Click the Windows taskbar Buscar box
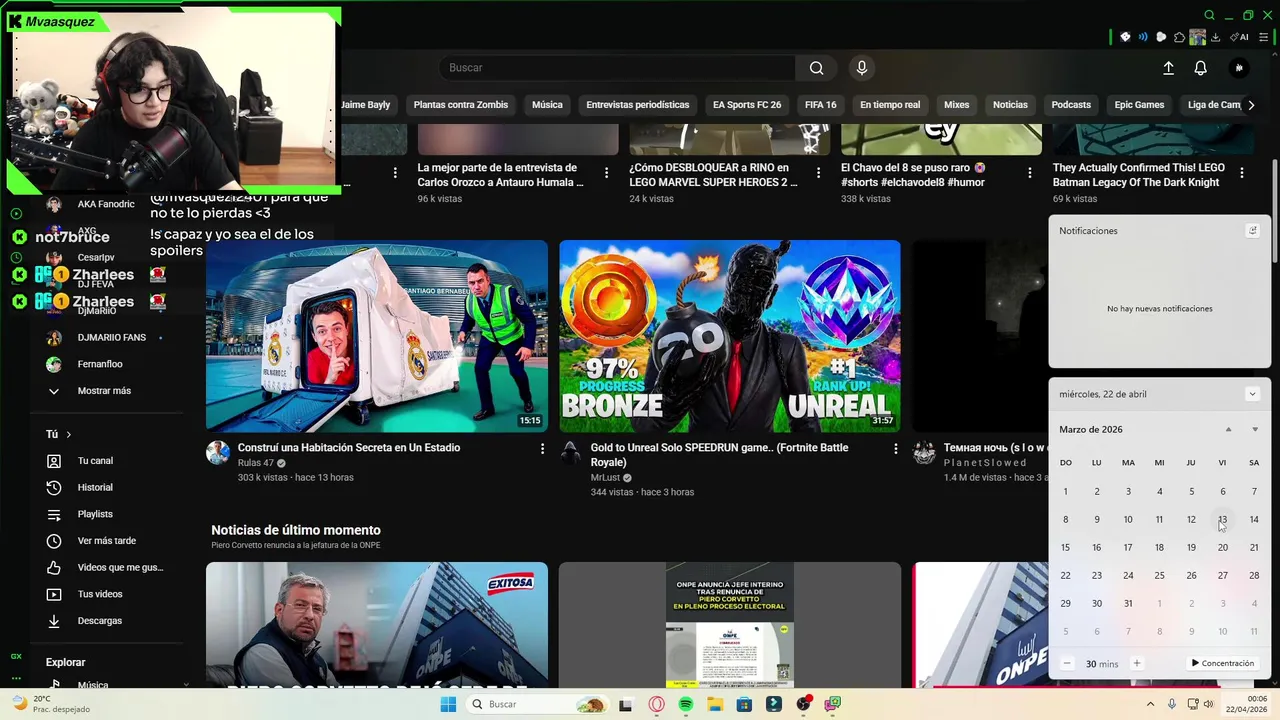 (x=539, y=704)
